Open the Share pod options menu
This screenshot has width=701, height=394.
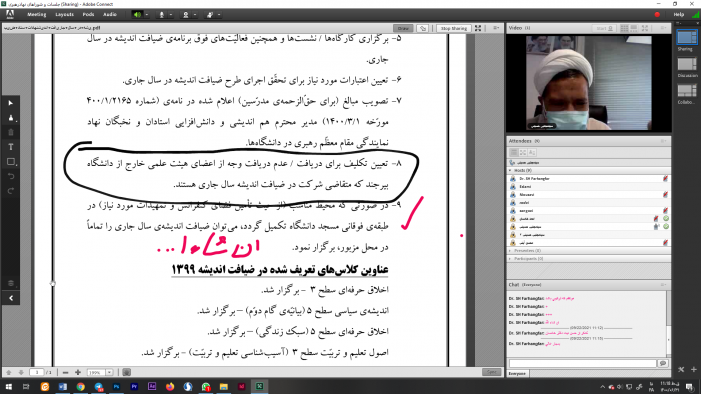[496, 28]
